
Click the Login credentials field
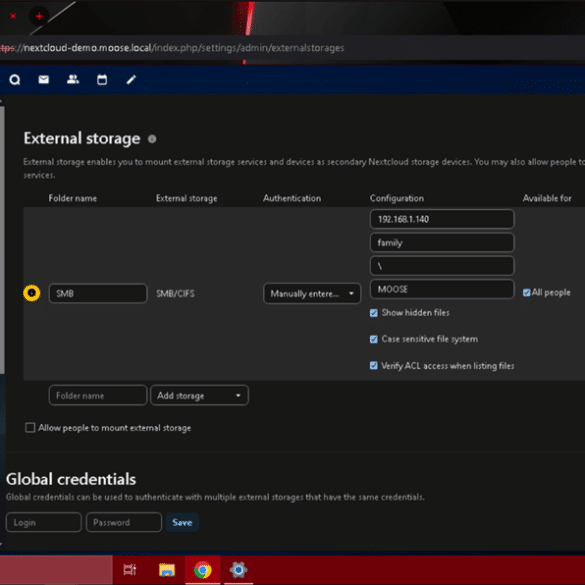44,522
